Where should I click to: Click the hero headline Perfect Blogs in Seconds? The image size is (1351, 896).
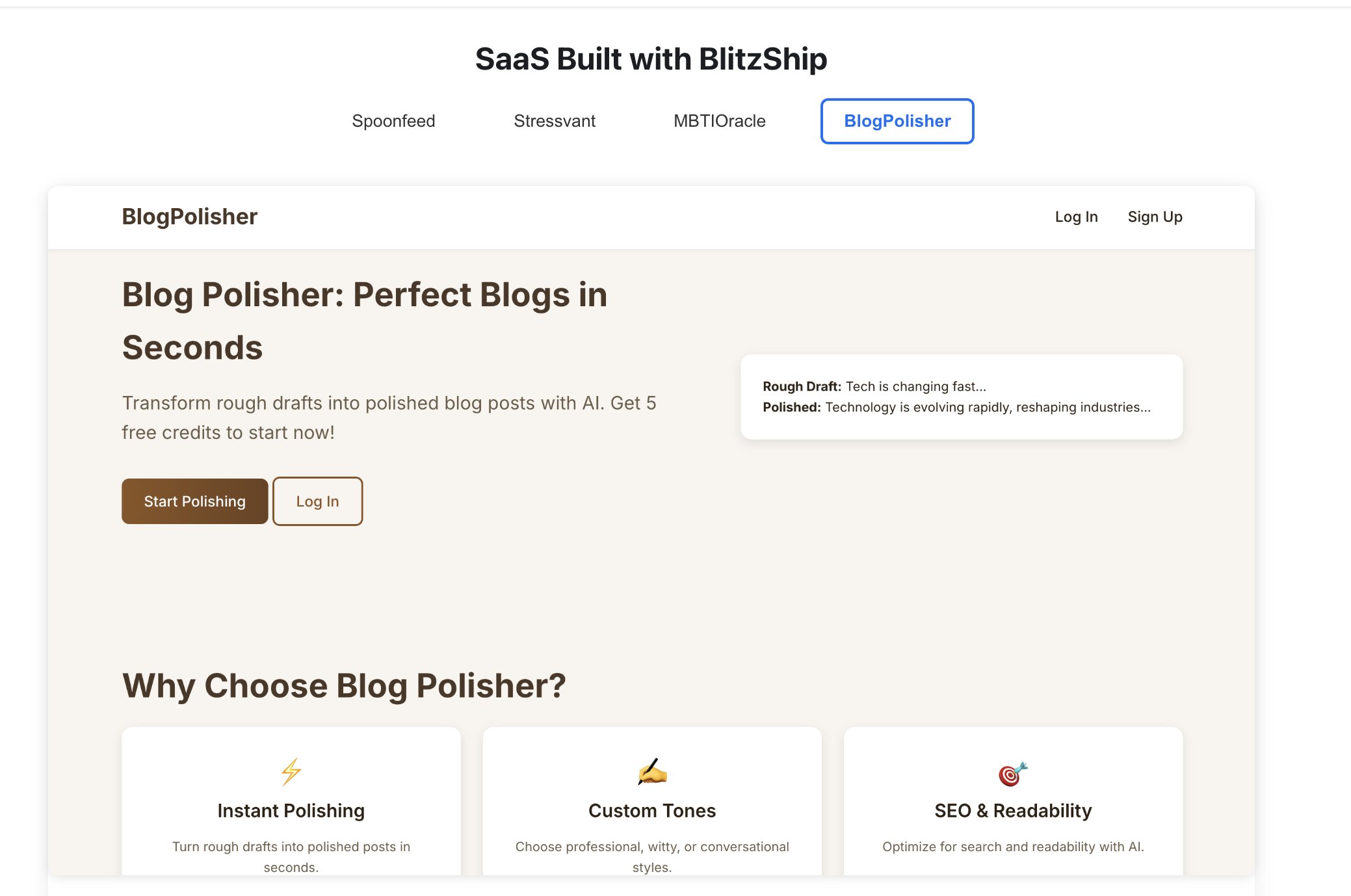tap(364, 321)
